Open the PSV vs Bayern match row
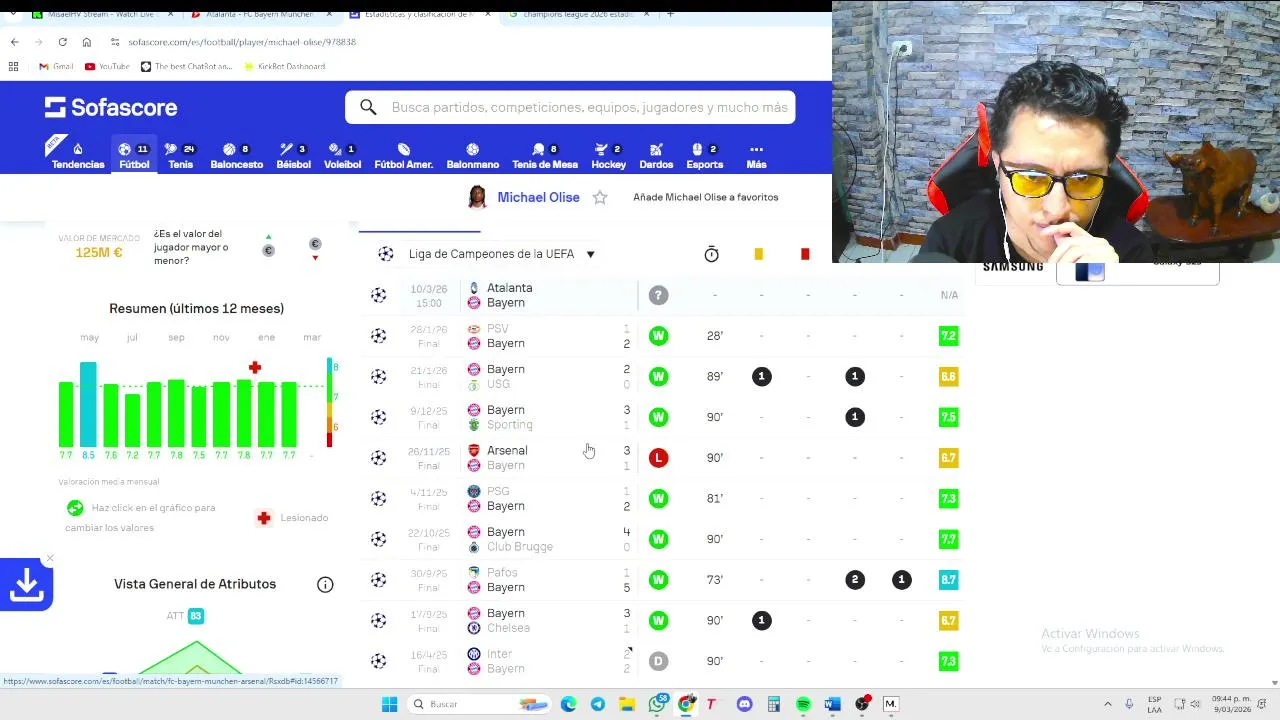 [x=660, y=336]
